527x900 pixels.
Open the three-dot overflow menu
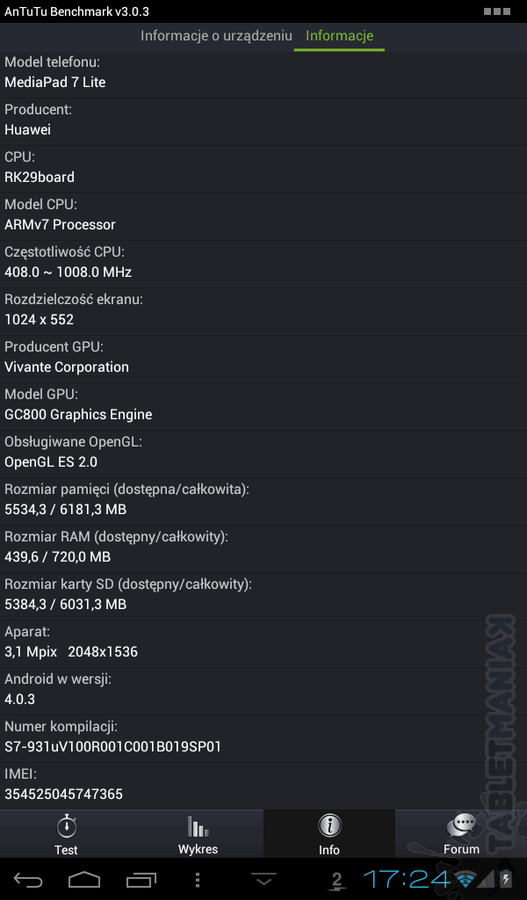pyautogui.click(x=197, y=880)
